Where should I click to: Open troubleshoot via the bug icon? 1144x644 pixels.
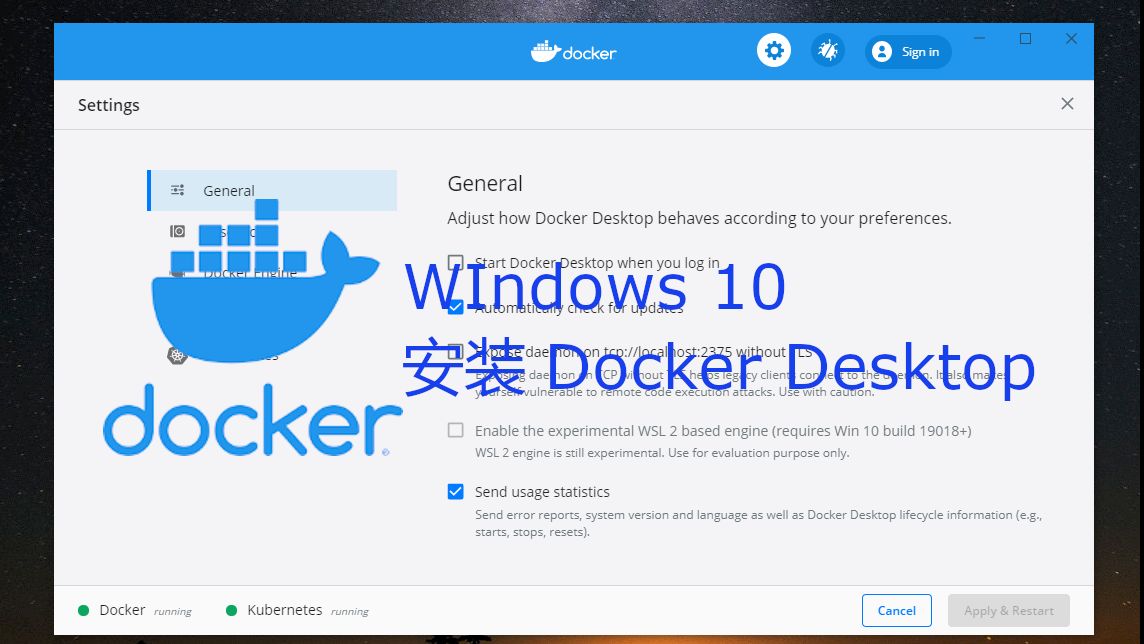pyautogui.click(x=827, y=51)
